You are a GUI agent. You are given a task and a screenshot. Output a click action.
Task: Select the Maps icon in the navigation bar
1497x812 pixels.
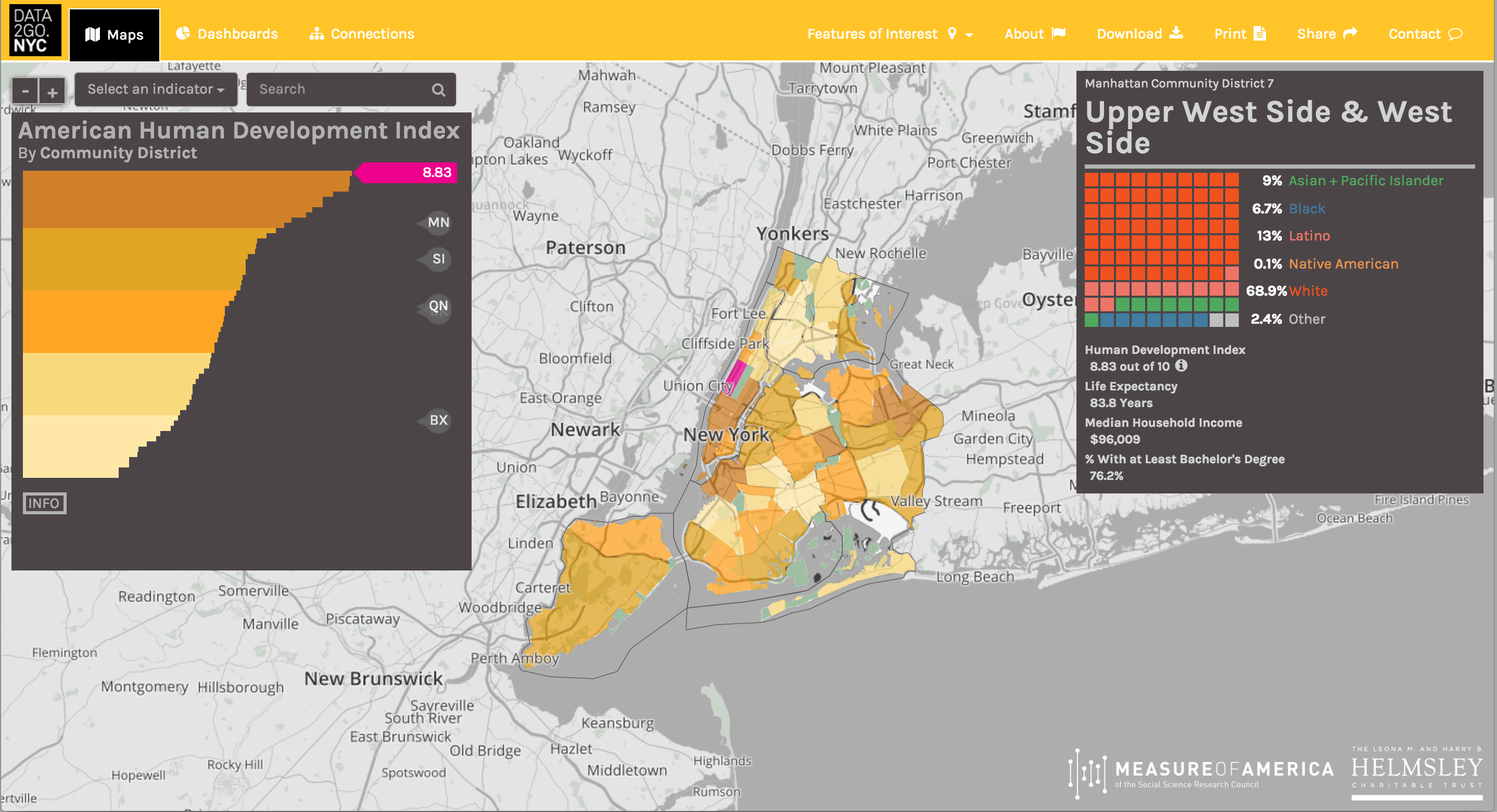click(x=93, y=34)
